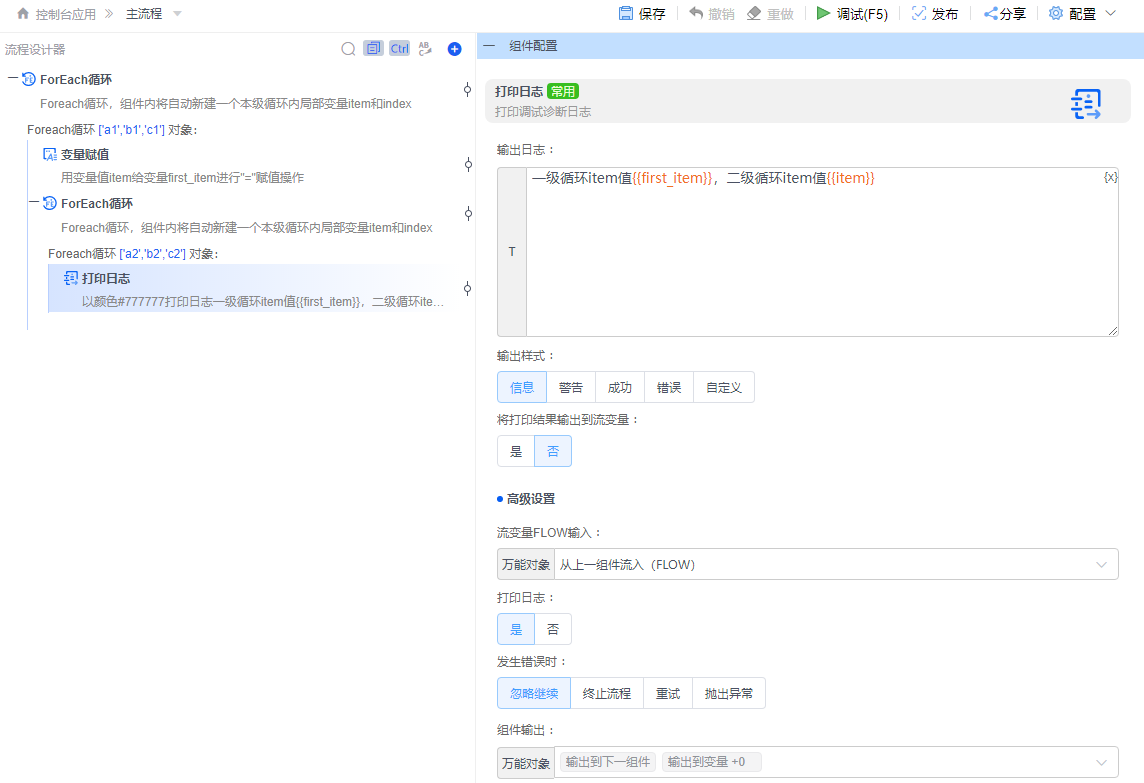Start debugging with 调试(F5)
The image size is (1144, 783).
click(851, 14)
